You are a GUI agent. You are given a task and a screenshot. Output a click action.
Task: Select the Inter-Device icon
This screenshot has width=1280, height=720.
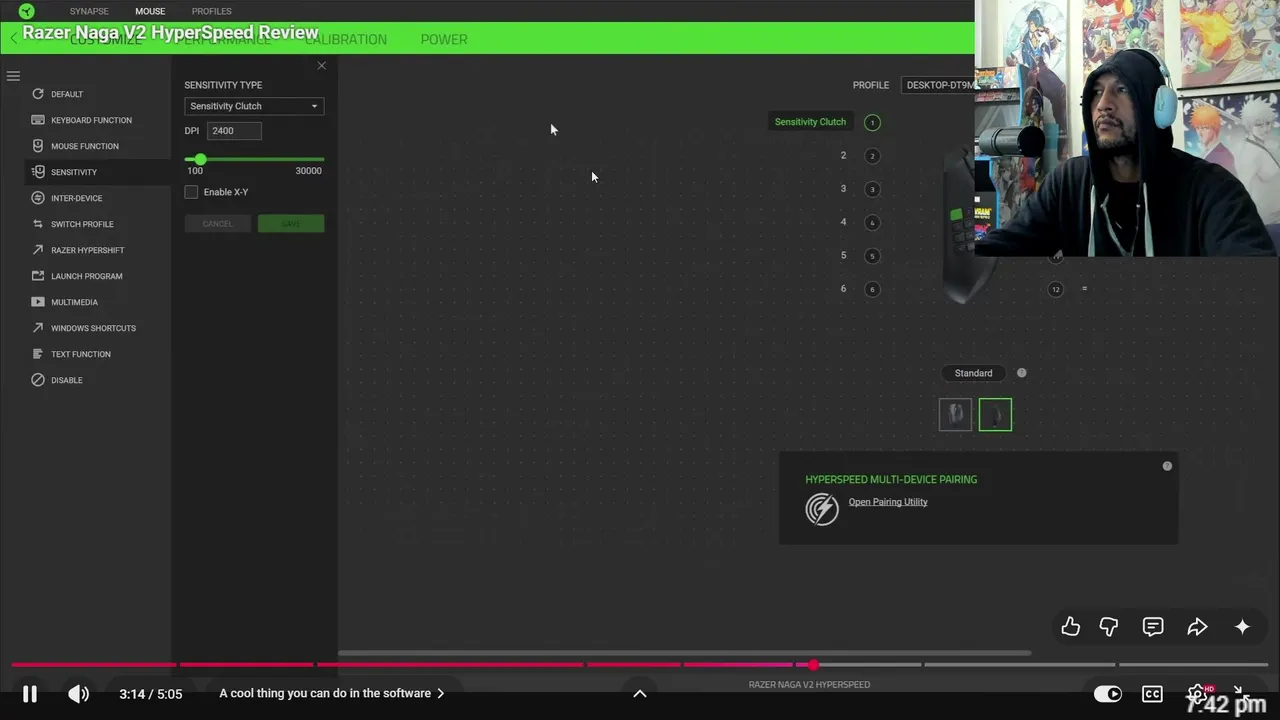click(38, 198)
